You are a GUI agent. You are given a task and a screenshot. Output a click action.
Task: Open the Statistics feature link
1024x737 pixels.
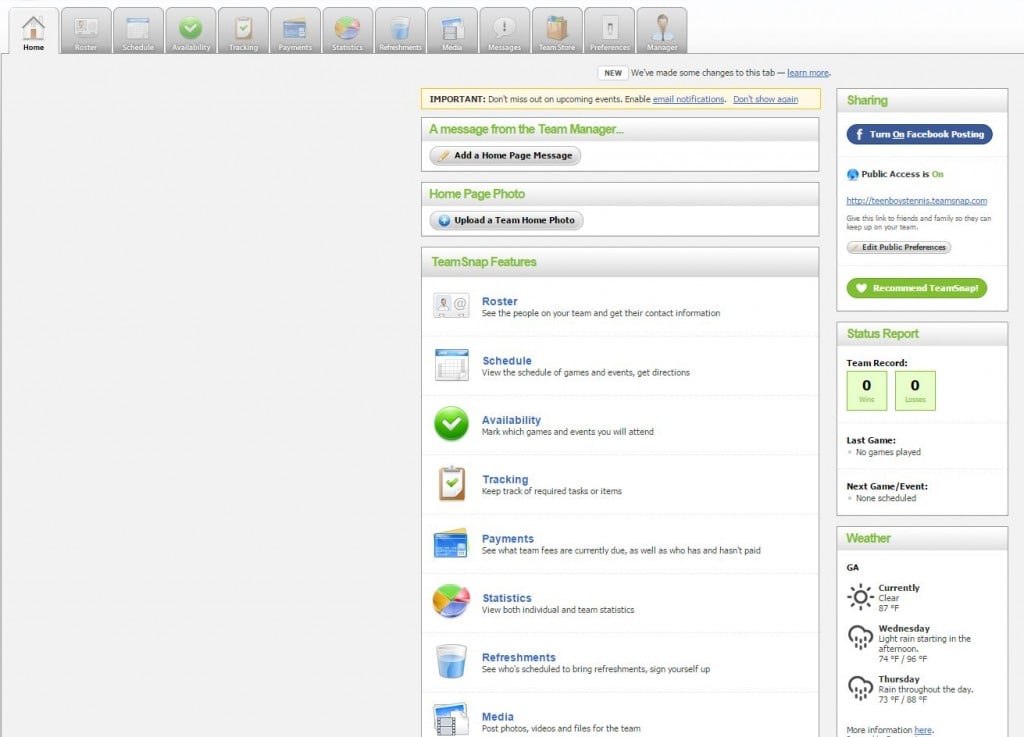pyautogui.click(x=507, y=599)
